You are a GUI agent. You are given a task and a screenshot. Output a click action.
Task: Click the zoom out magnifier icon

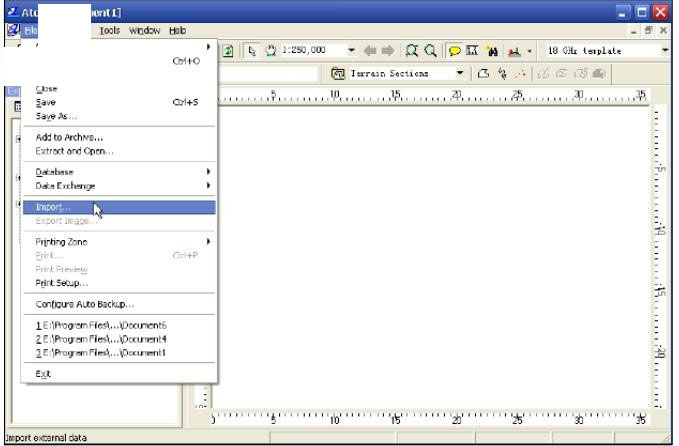pyautogui.click(x=430, y=51)
